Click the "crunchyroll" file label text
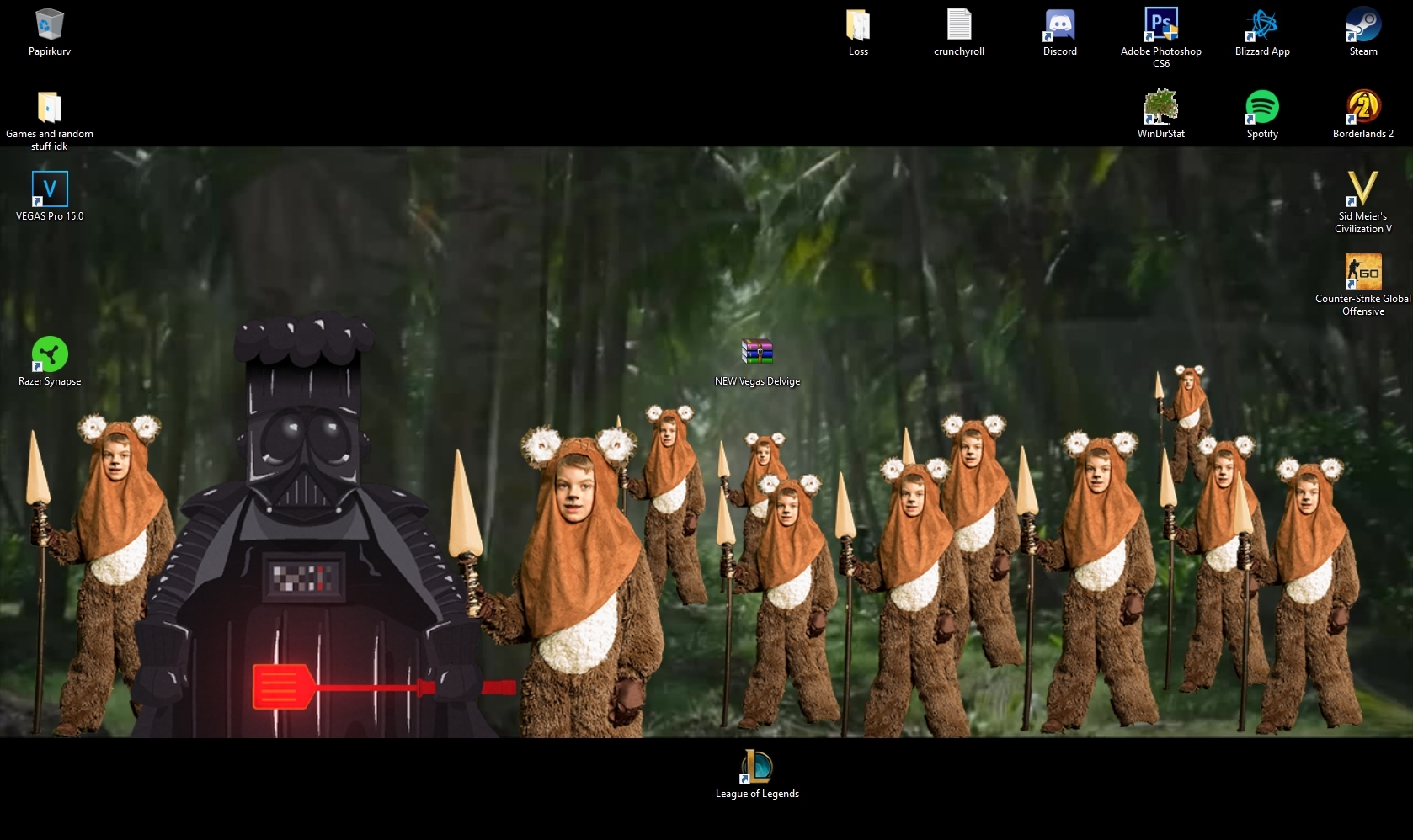Image resolution: width=1413 pixels, height=840 pixels. pyautogui.click(x=959, y=51)
